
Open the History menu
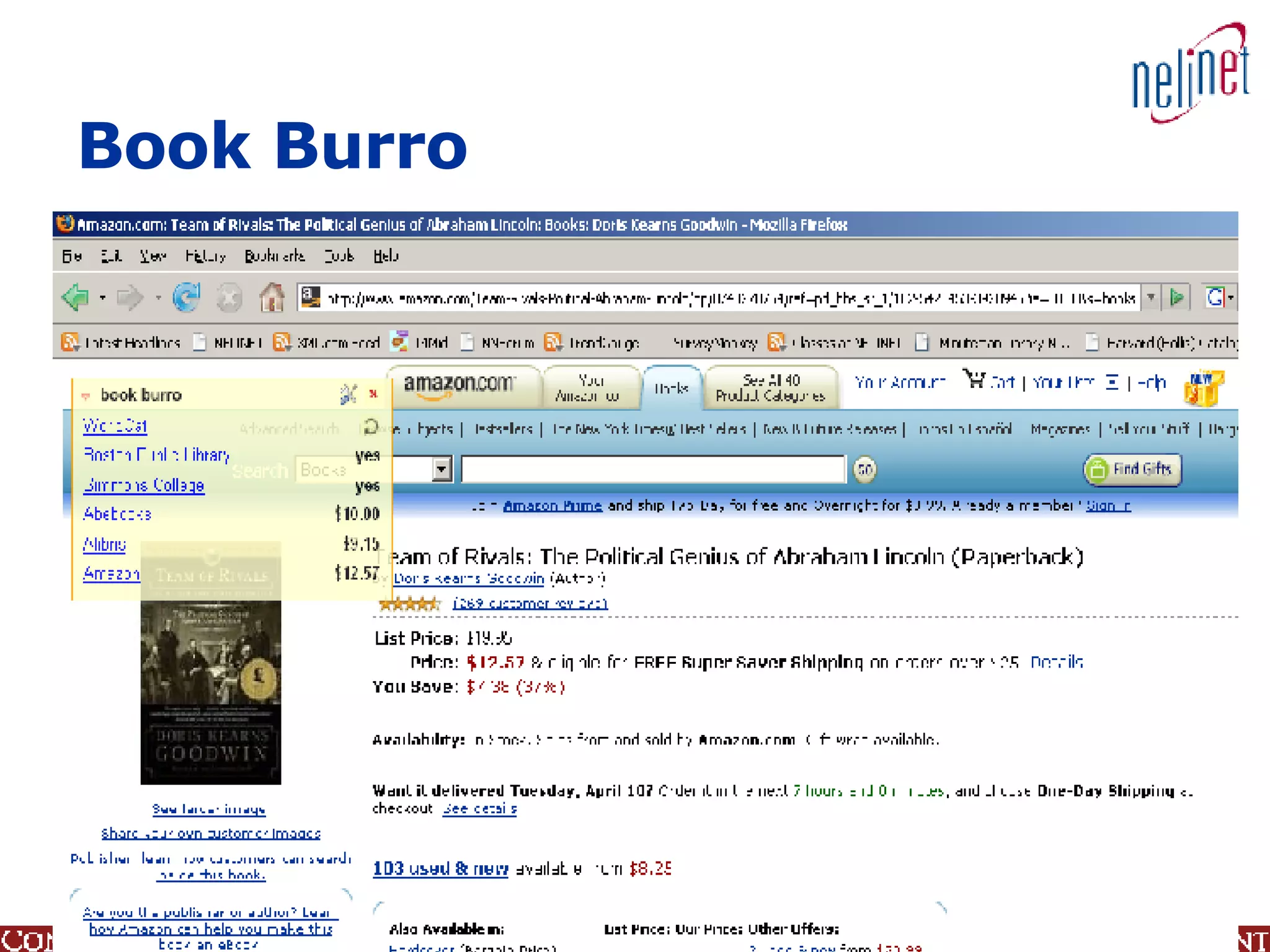pyautogui.click(x=206, y=256)
